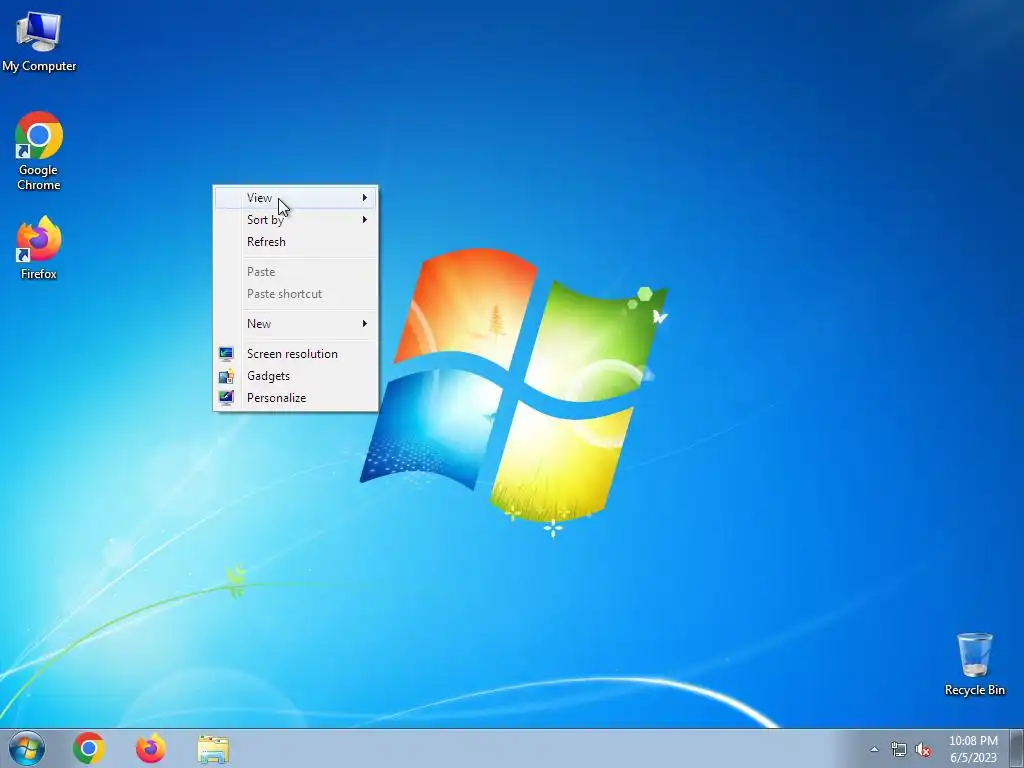Show hidden tray icons arrow
This screenshot has width=1024, height=768.
874,749
